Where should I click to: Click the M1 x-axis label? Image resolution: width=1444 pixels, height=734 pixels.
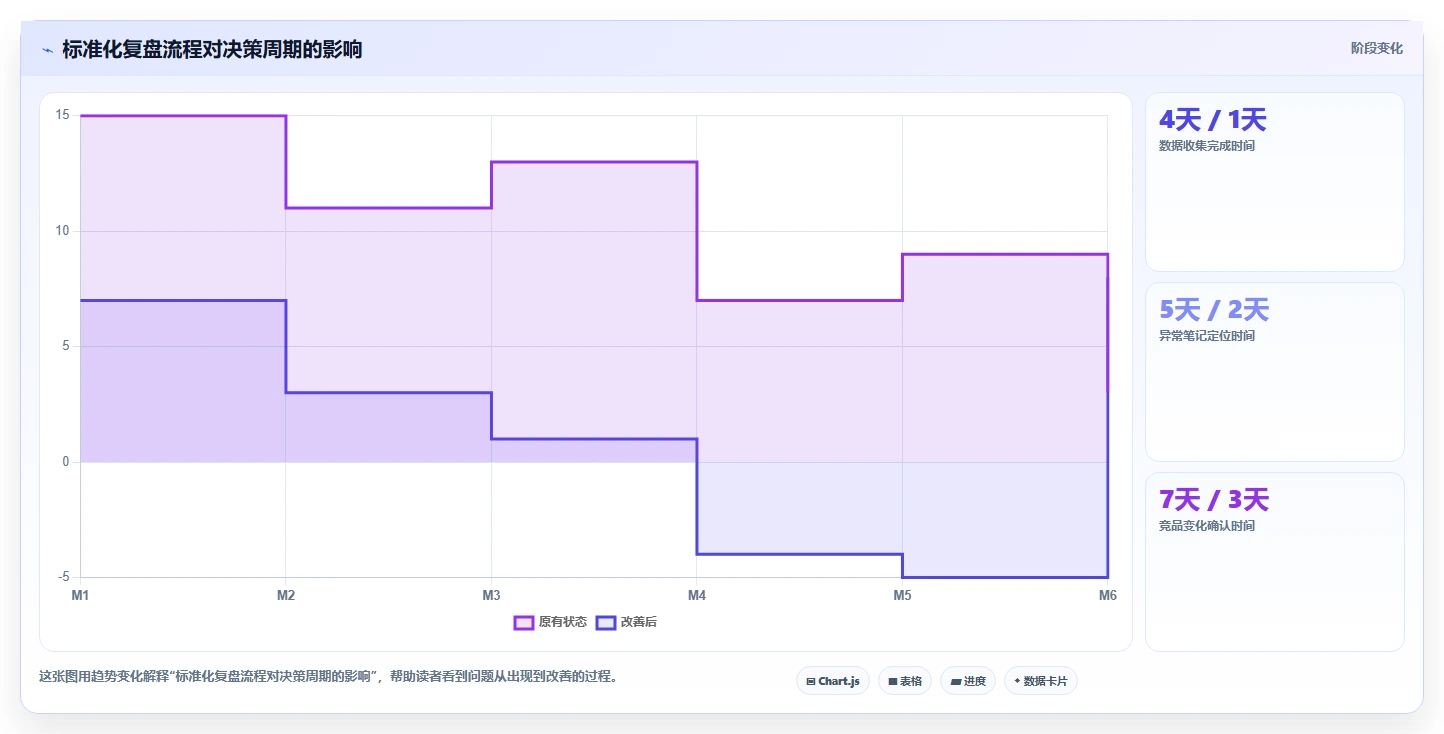tap(80, 596)
